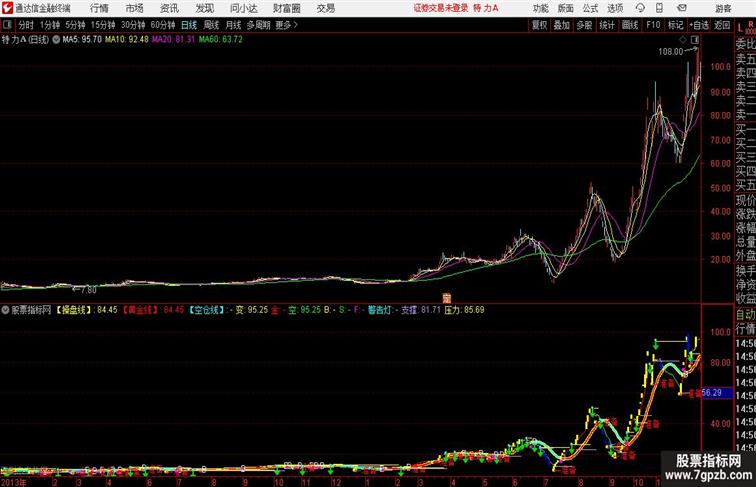
Task: Click the 108.00 high price label
Action: click(671, 52)
